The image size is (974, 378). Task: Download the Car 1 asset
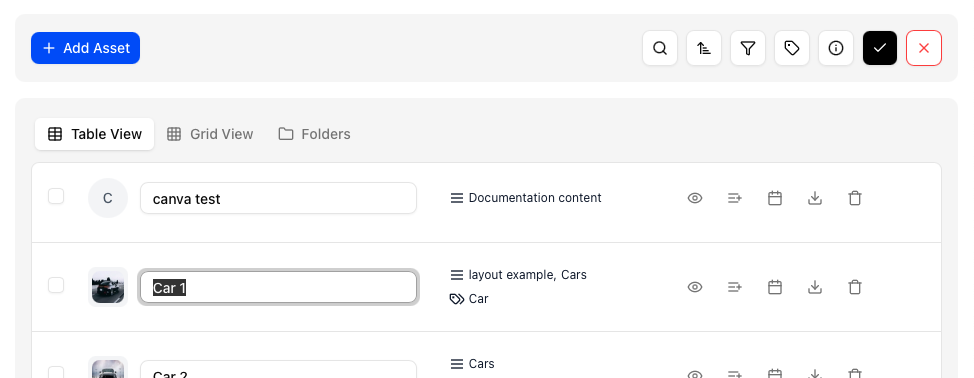tap(815, 287)
